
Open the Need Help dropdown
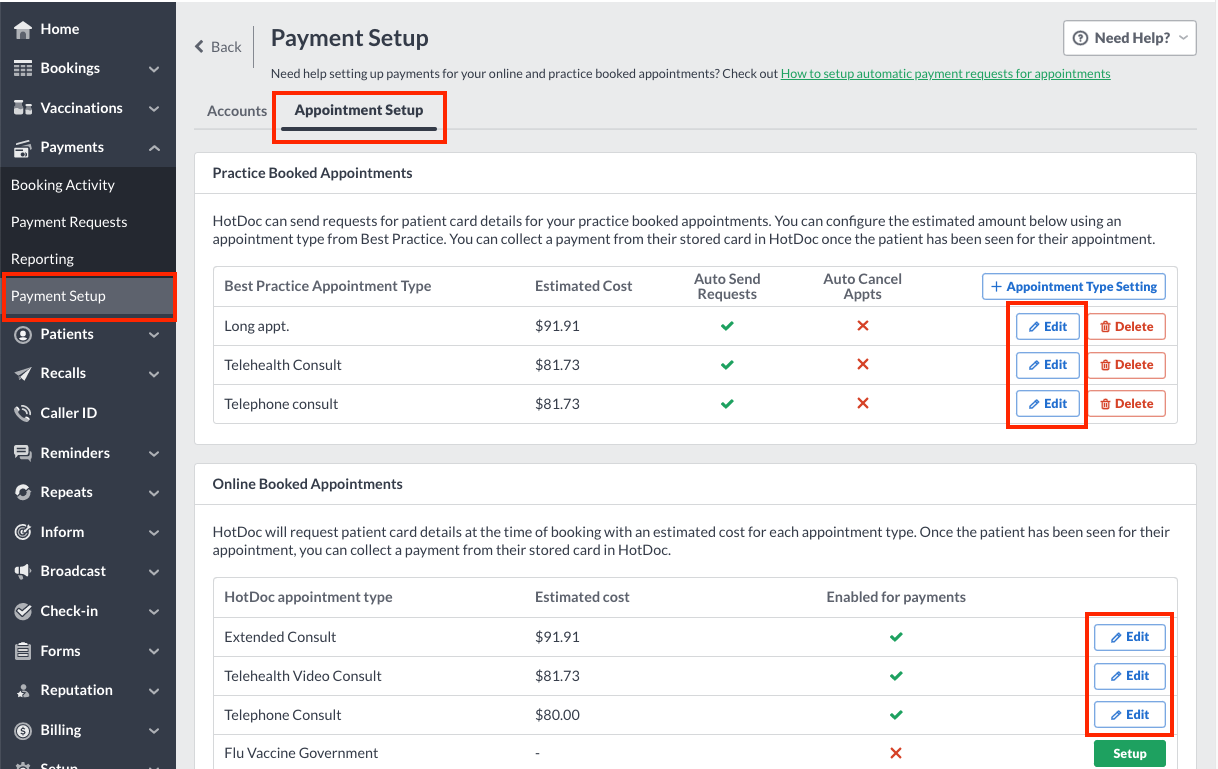click(1130, 38)
